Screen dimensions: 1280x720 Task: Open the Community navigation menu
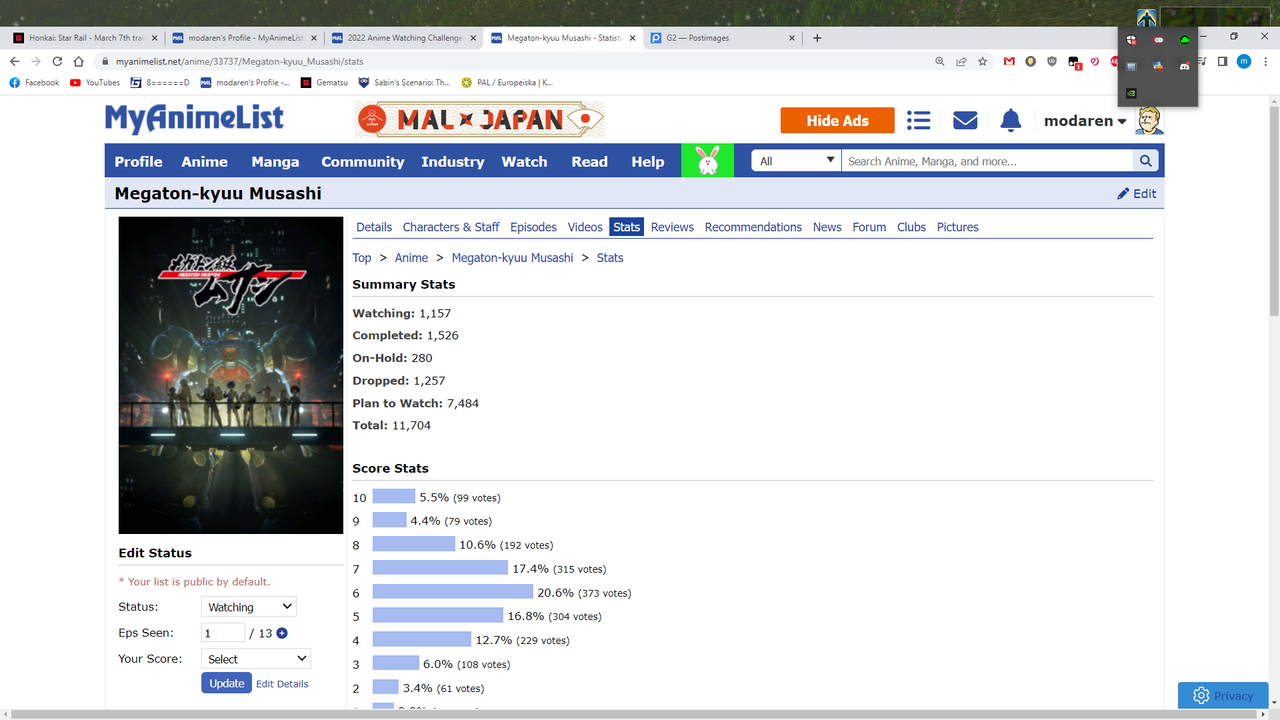tap(362, 161)
